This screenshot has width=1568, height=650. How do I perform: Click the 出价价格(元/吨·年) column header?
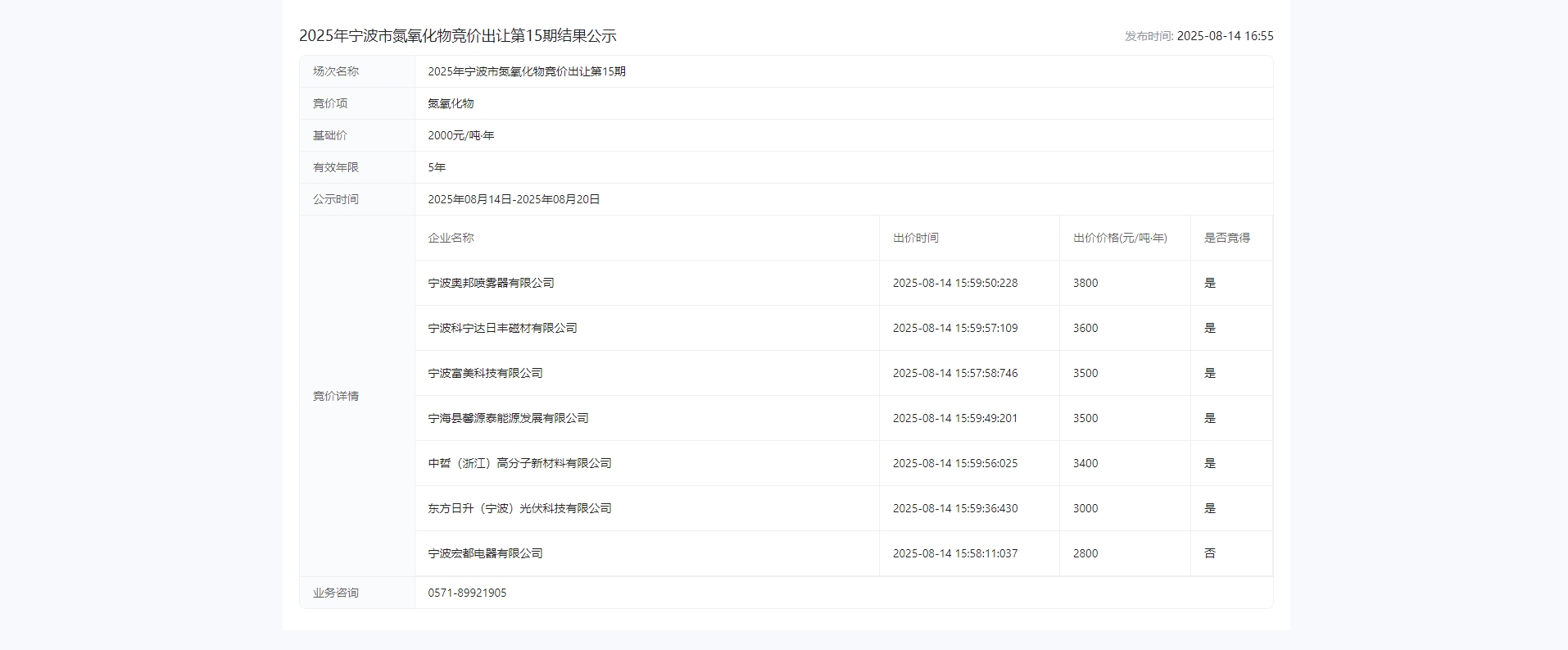1120,238
